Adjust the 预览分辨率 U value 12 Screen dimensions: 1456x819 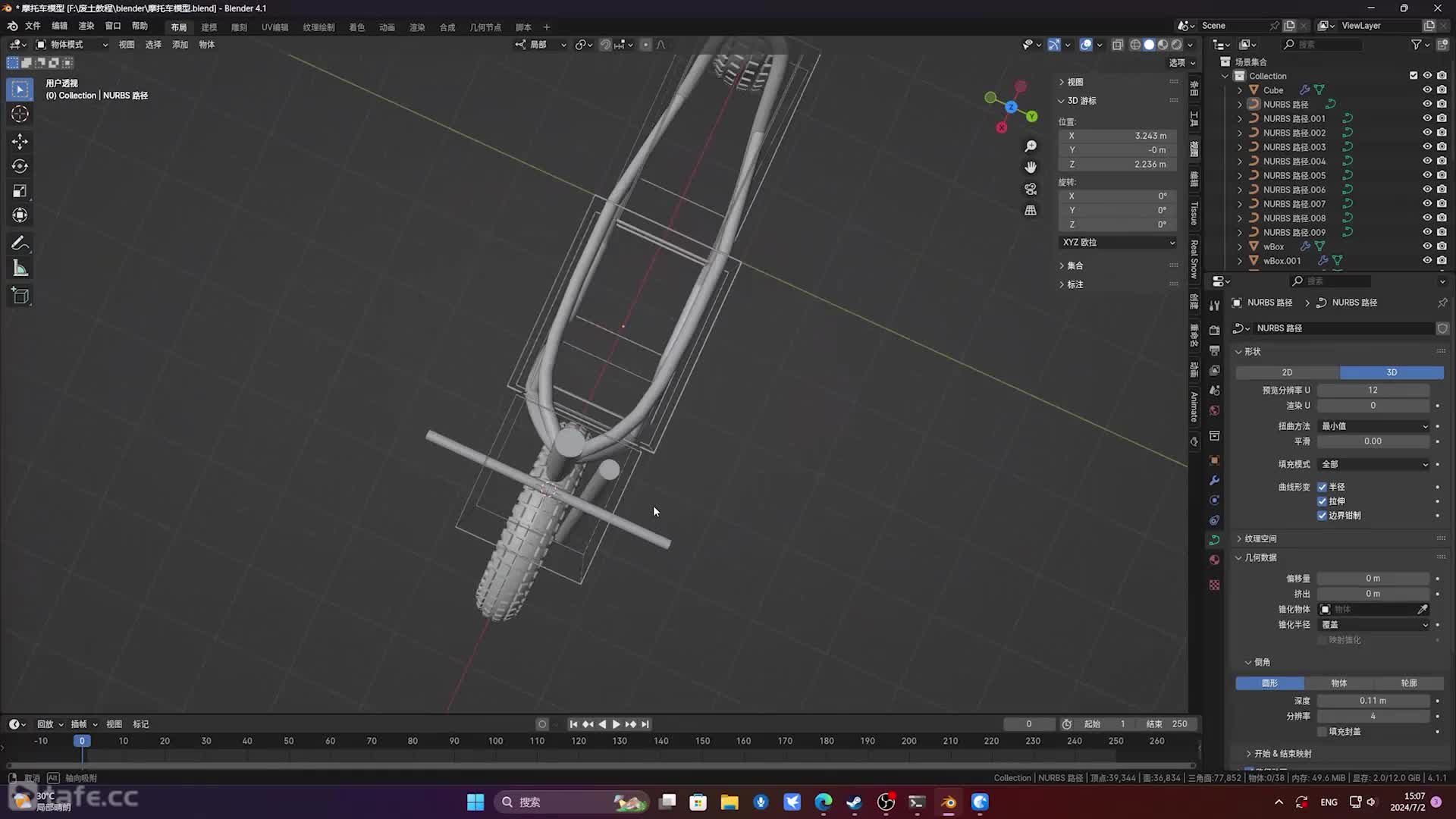1373,390
